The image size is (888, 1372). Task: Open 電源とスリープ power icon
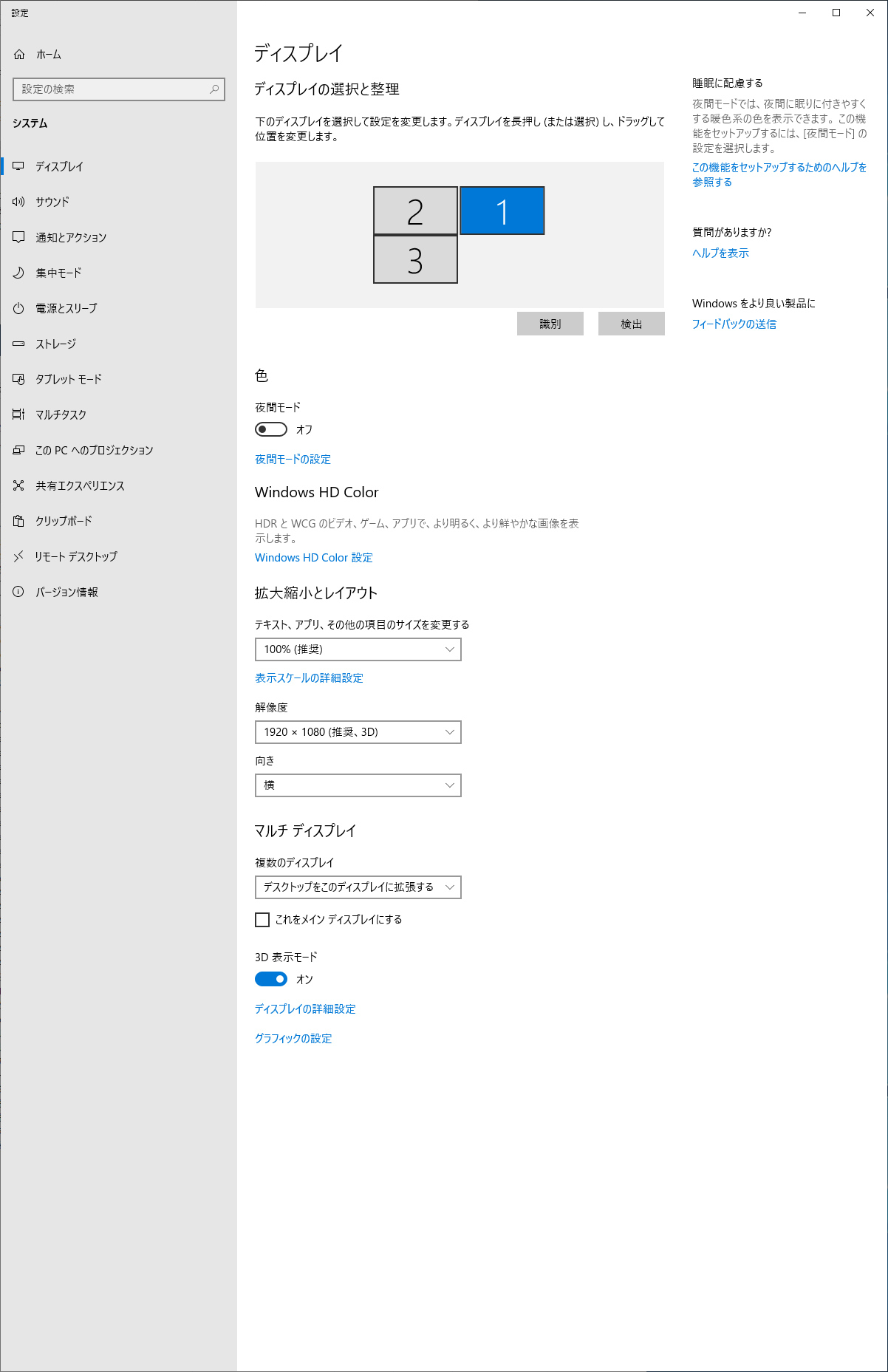18,308
